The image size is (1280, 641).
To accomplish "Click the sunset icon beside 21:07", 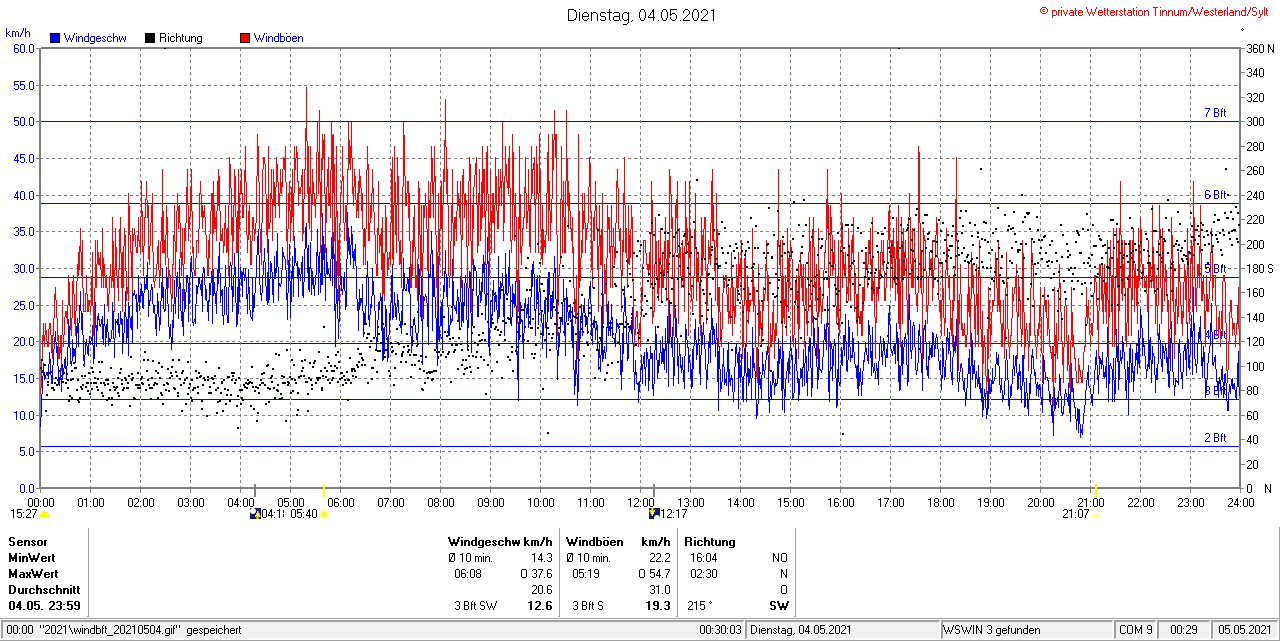I will point(1096,514).
